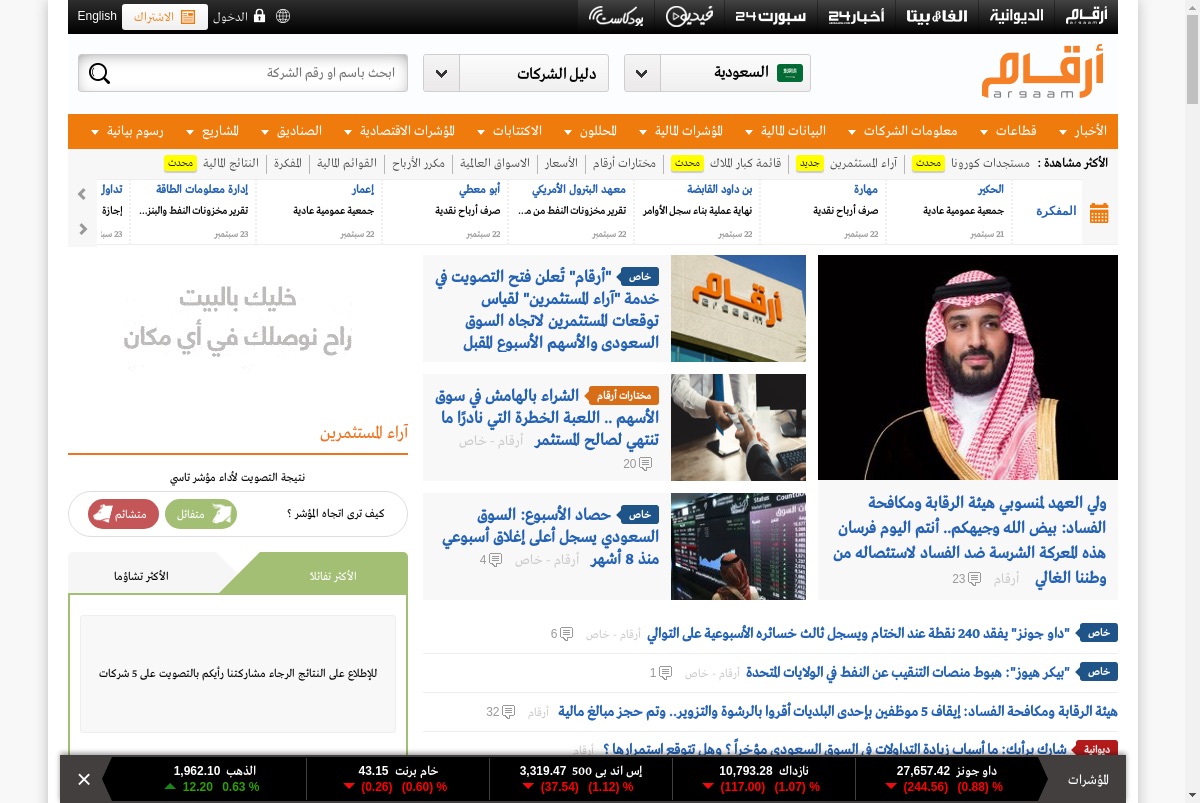The image size is (1200, 803).
Task: Expand the المحللون analysts menu
Action: pyautogui.click(x=592, y=131)
